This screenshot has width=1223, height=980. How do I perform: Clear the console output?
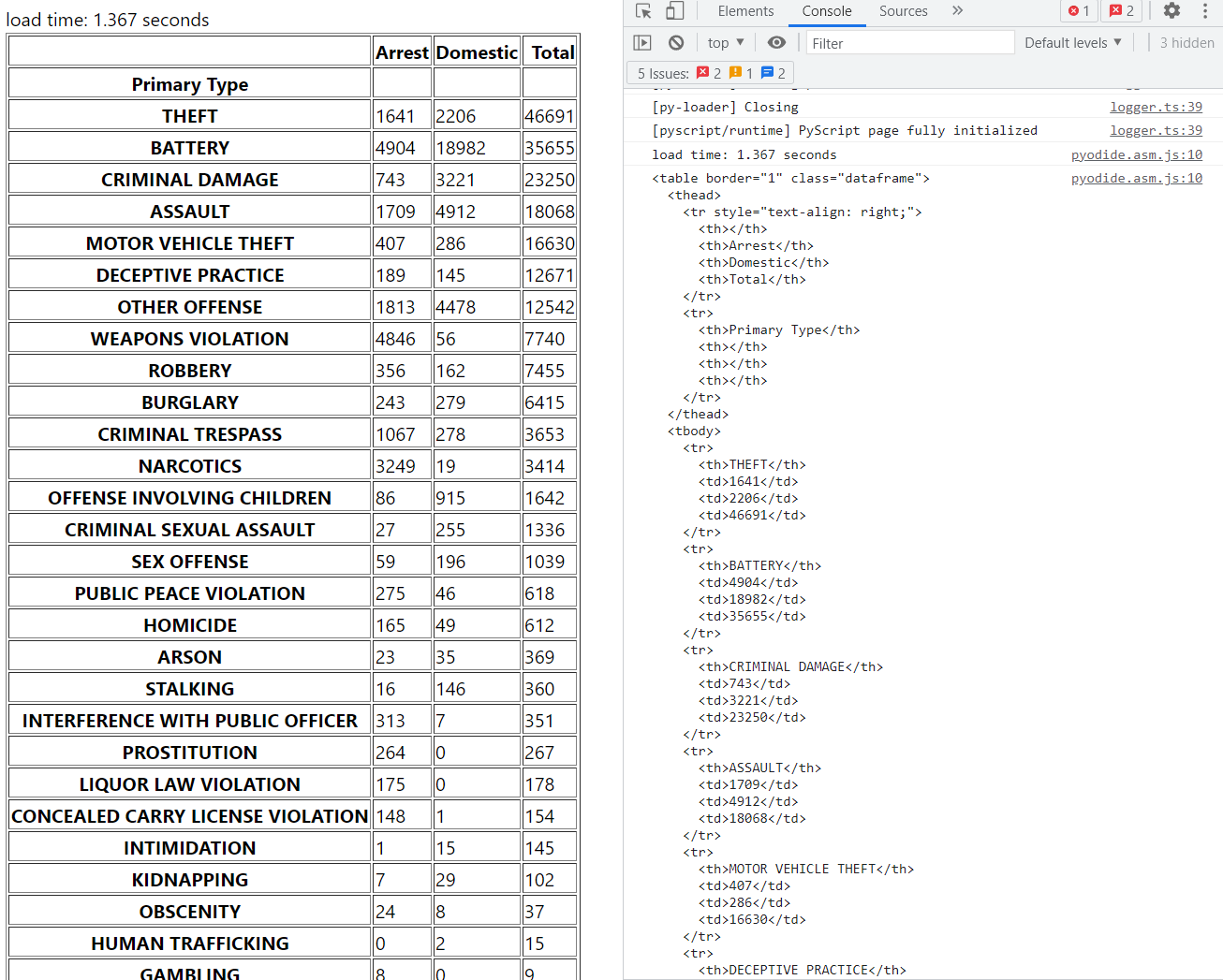(x=676, y=43)
